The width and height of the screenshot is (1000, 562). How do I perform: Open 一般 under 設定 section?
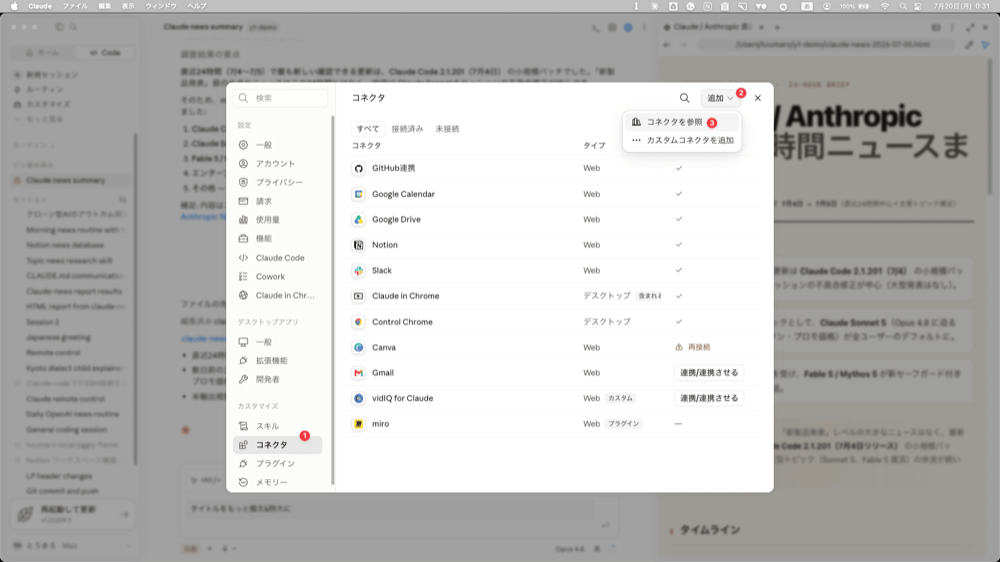(277, 145)
